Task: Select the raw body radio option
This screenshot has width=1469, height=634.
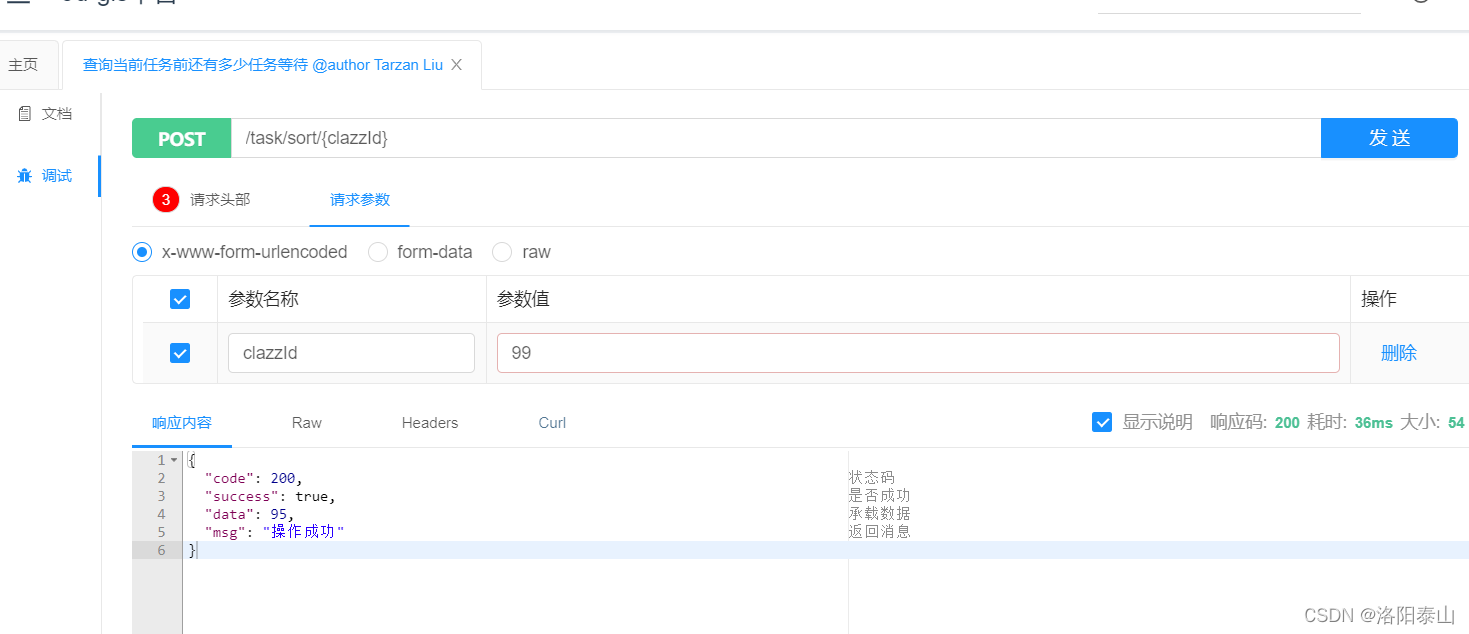Action: (x=502, y=252)
